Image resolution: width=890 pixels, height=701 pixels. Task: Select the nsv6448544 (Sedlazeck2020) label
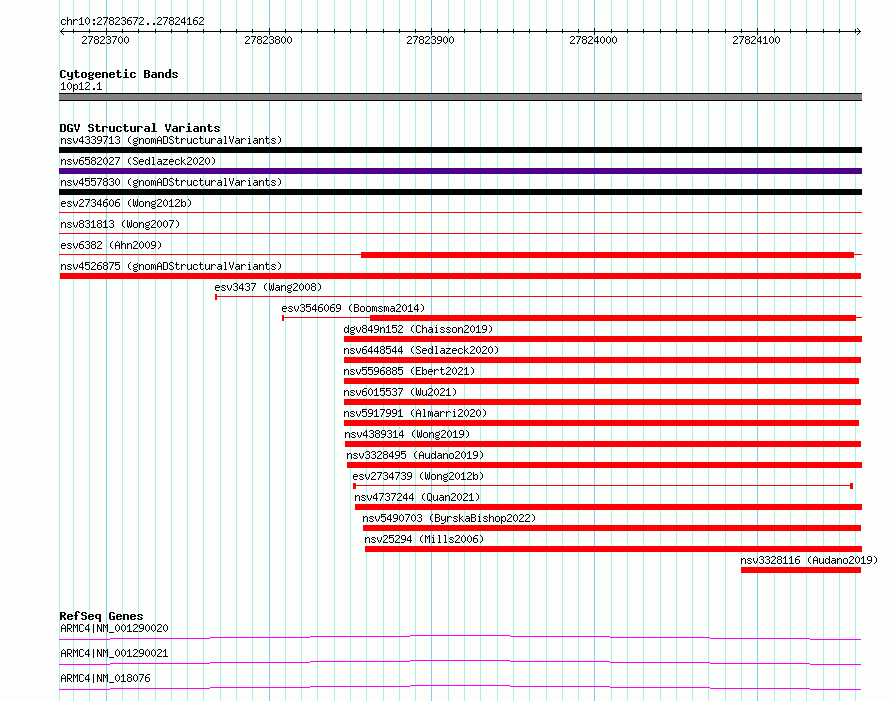point(421,350)
